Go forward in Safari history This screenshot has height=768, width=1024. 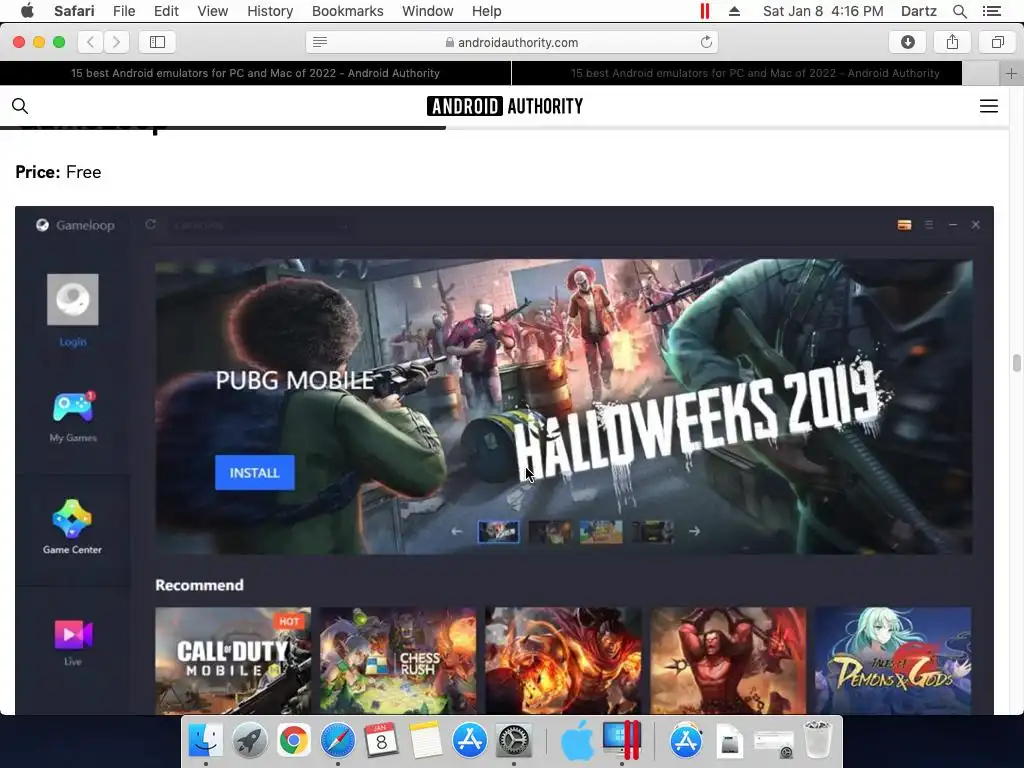pyautogui.click(x=116, y=42)
